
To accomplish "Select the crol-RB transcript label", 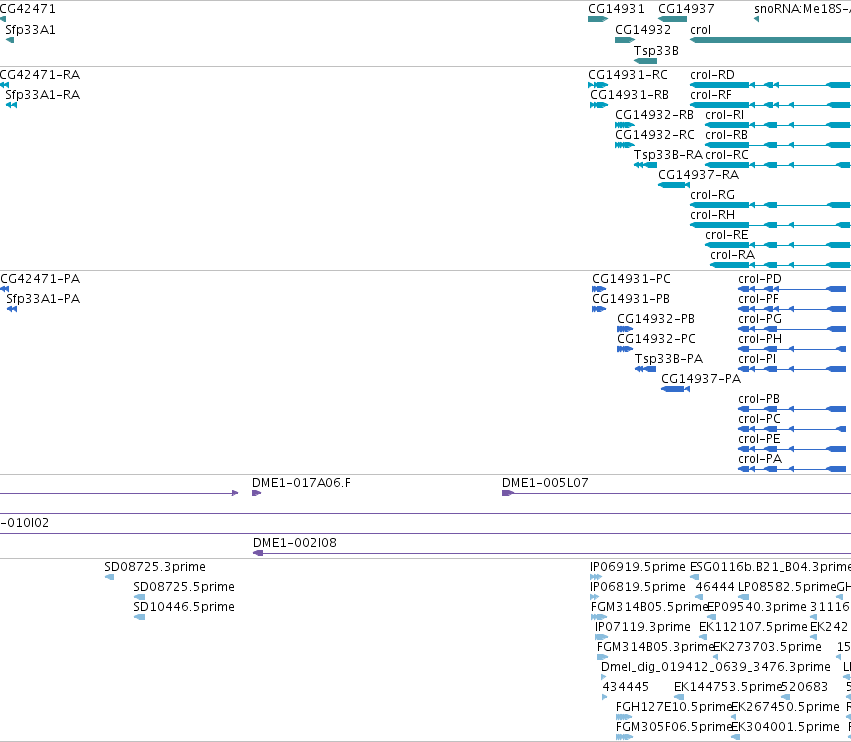I will (726, 135).
